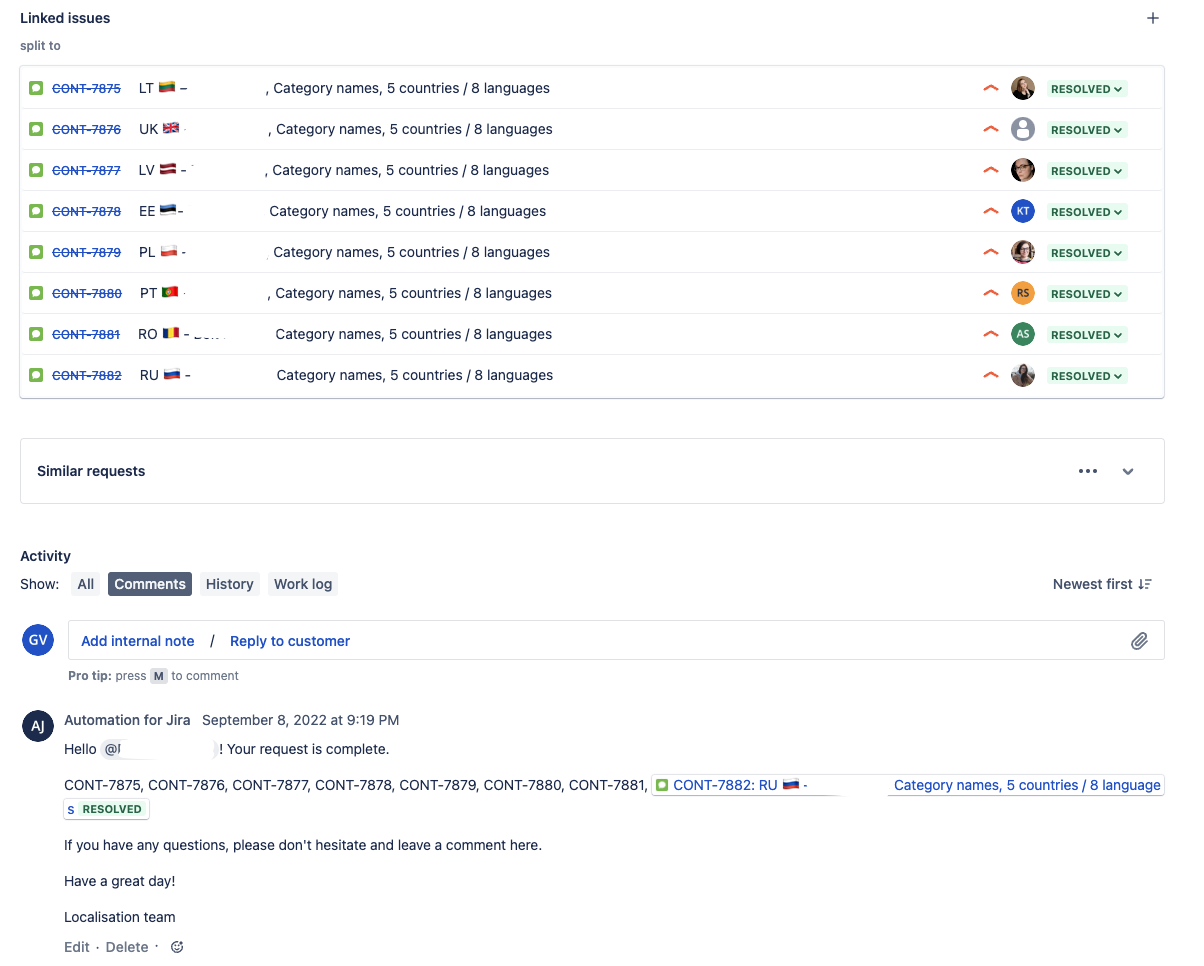Delete the Automation for Jira comment
The width and height of the screenshot is (1204, 966).
[127, 947]
